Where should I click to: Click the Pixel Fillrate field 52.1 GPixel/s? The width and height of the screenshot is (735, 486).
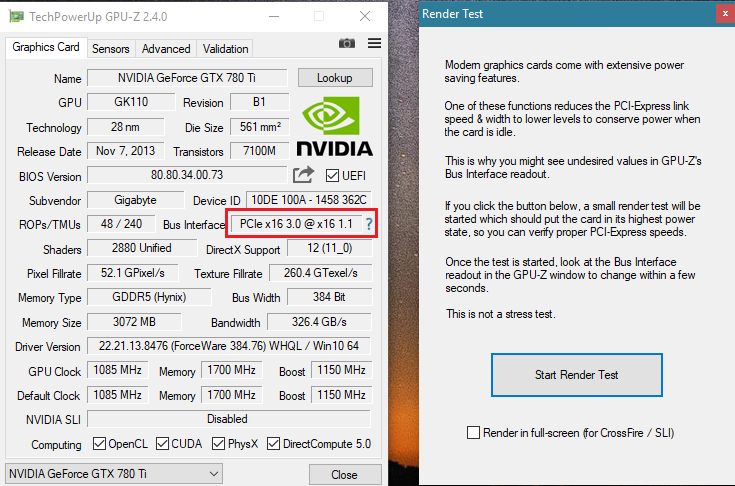[x=133, y=273]
